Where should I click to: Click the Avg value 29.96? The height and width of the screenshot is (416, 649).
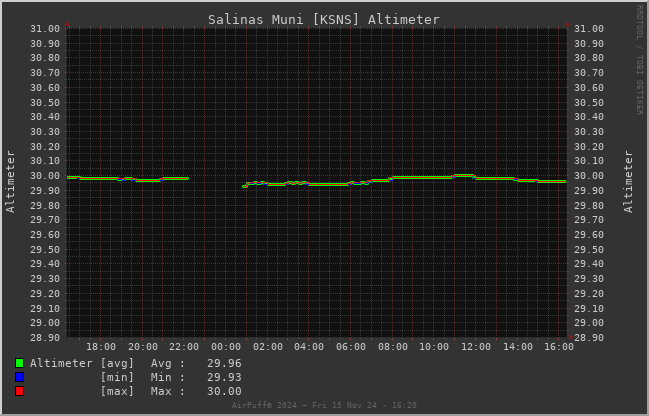click(224, 363)
